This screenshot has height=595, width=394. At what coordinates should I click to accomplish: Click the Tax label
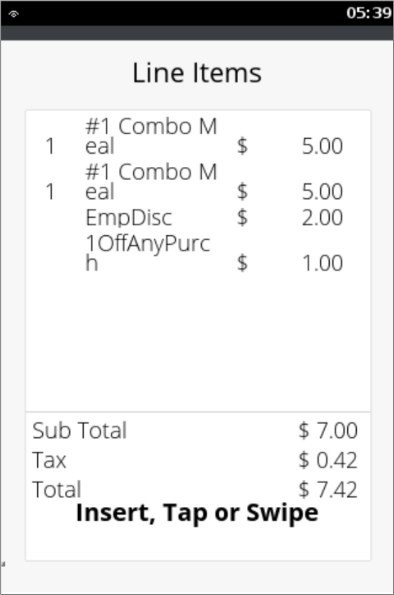pyautogui.click(x=49, y=460)
